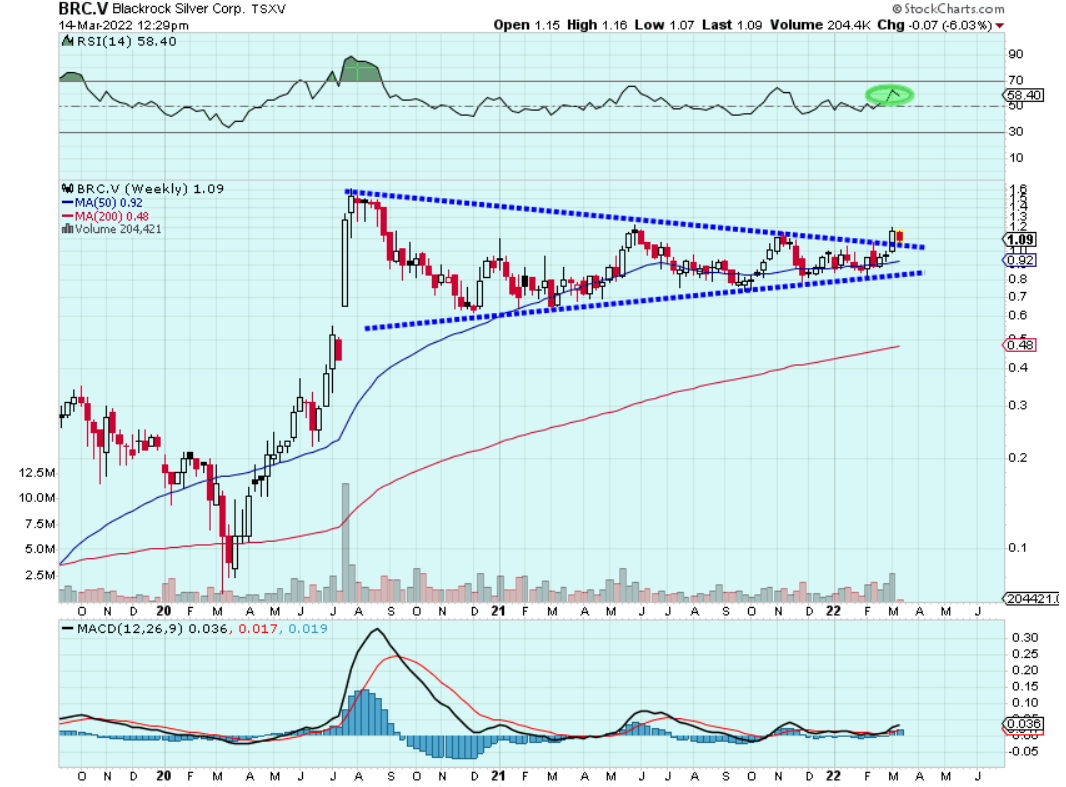Click the 0.6 price axis label

(1018, 315)
